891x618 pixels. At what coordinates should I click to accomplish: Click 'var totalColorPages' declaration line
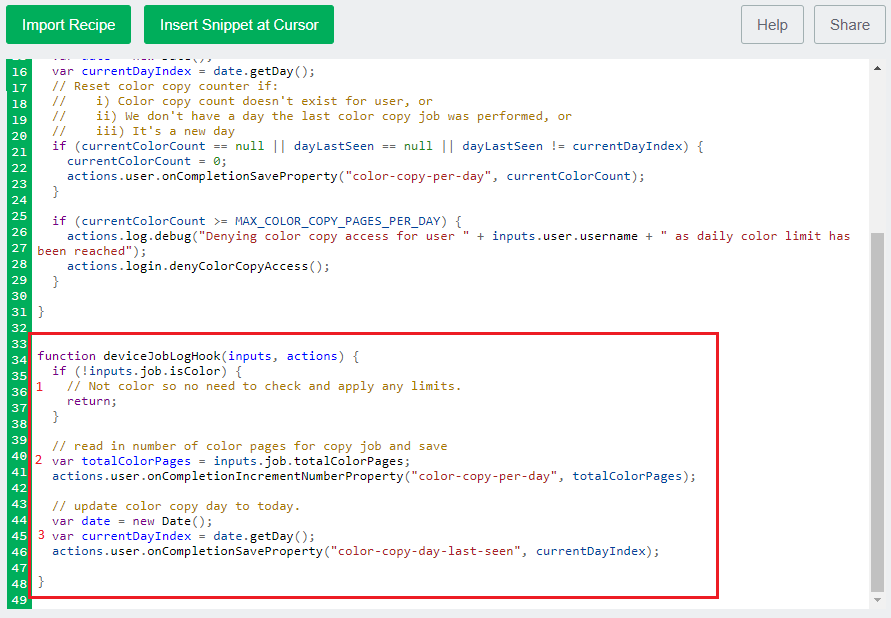click(x=231, y=461)
